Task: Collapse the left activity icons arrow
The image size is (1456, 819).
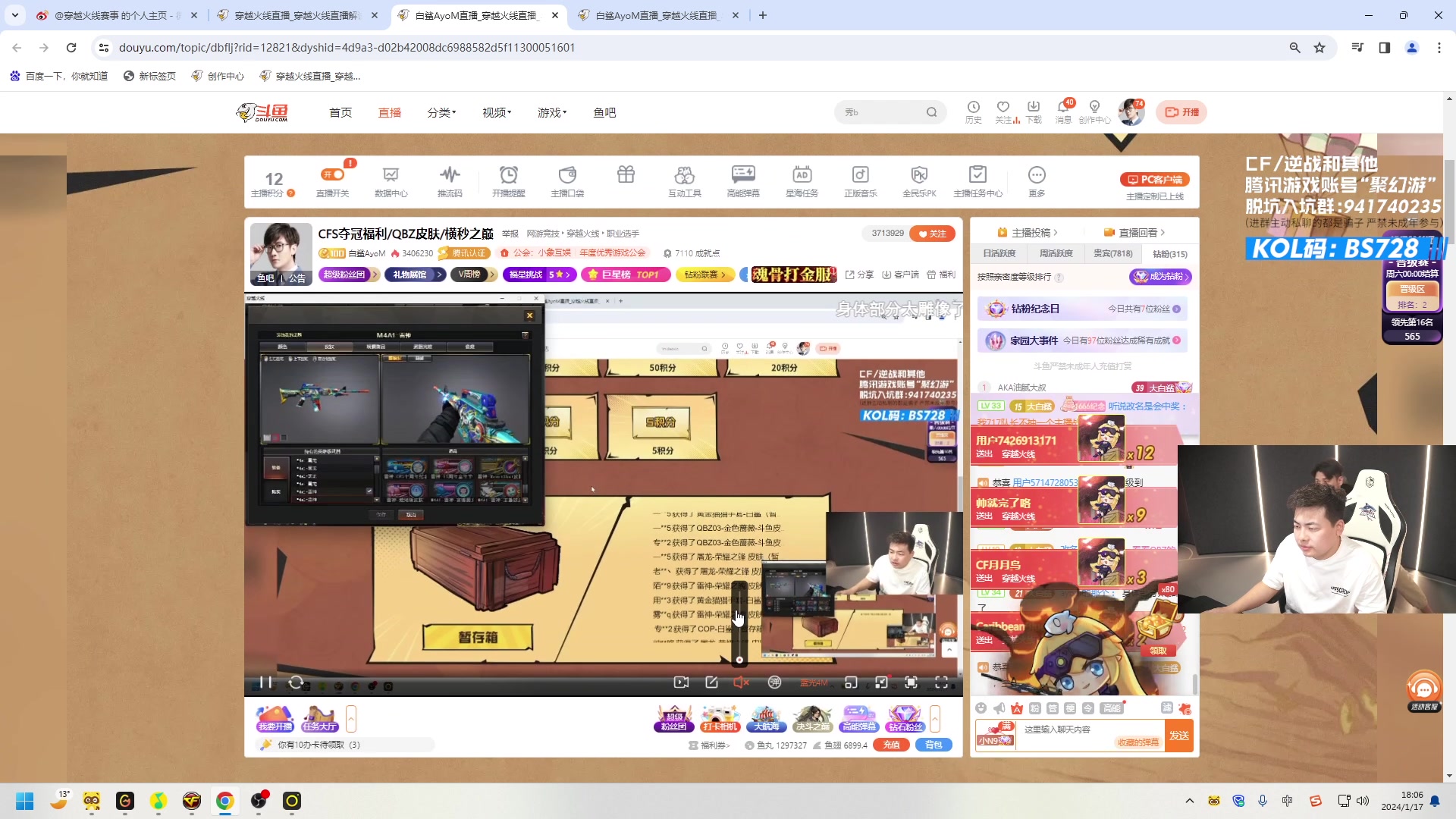Action: pyautogui.click(x=351, y=719)
